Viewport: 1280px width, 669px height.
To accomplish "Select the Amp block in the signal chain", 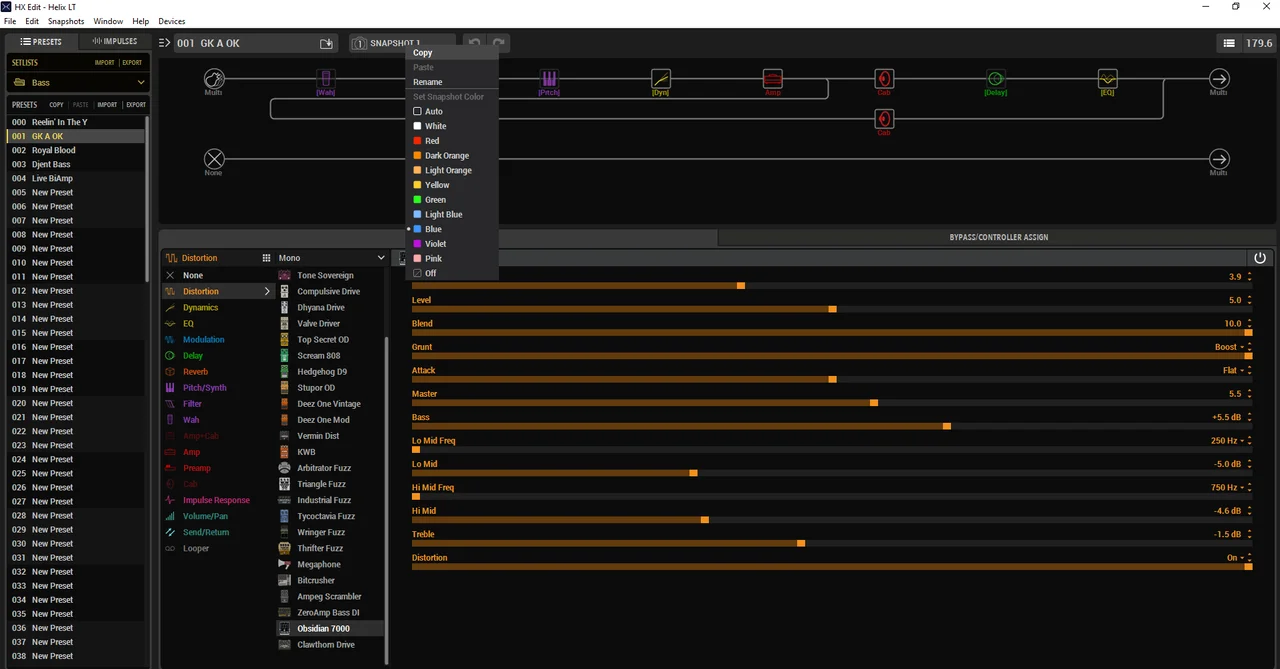I will [773, 80].
